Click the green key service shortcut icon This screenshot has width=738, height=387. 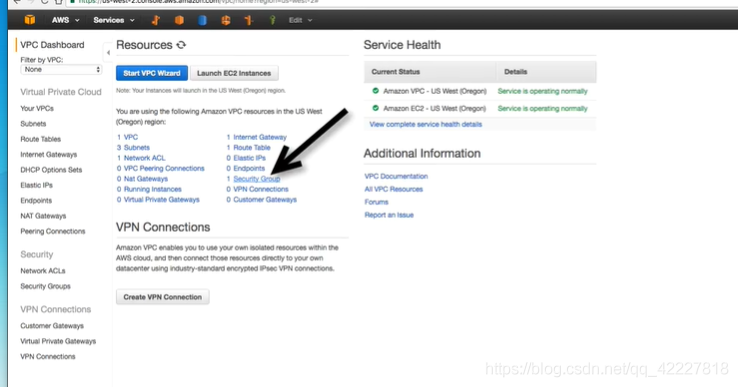pos(272,20)
